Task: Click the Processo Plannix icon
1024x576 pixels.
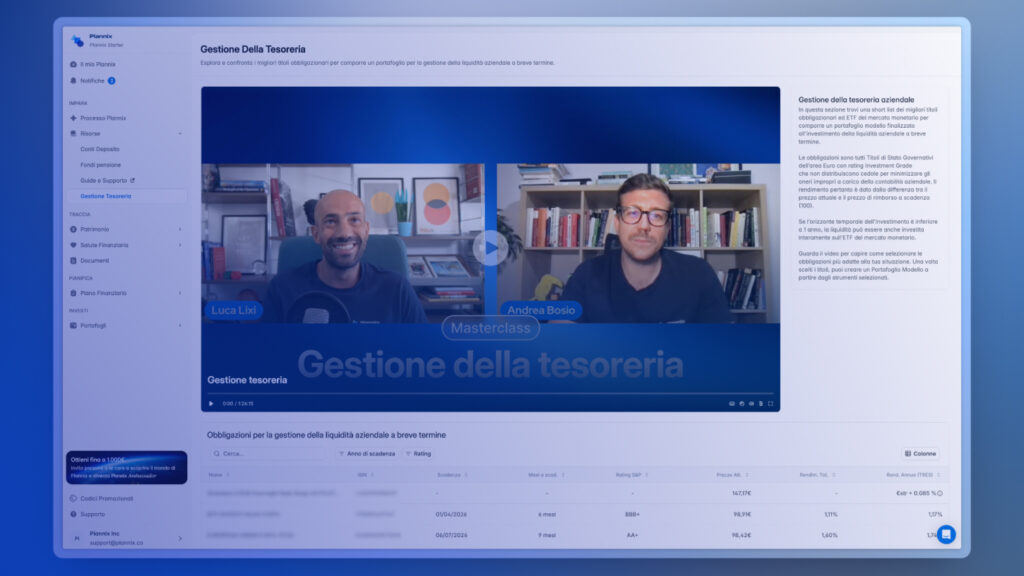Action: [73, 118]
